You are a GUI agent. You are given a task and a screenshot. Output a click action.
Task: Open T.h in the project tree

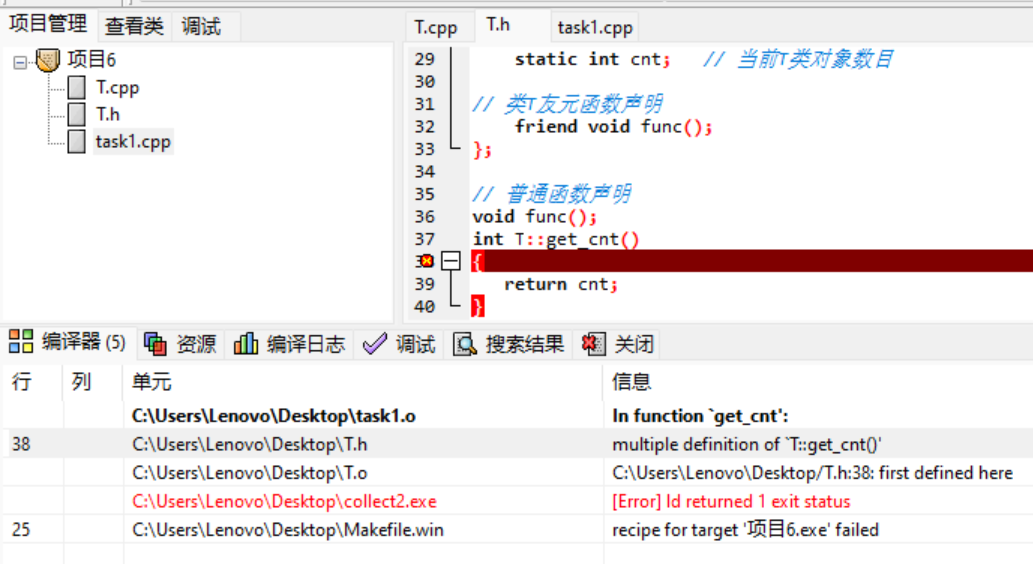107,115
